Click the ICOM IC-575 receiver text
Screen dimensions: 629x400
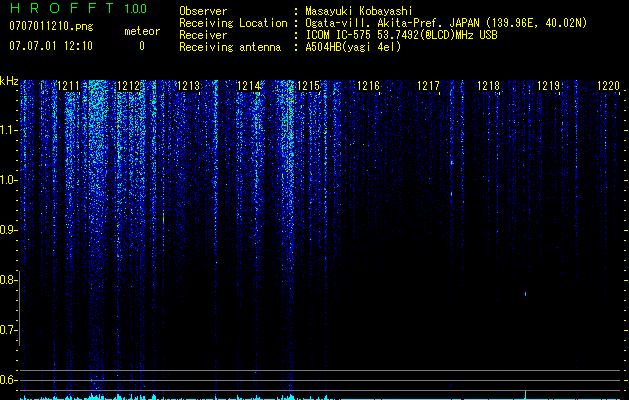click(401, 35)
